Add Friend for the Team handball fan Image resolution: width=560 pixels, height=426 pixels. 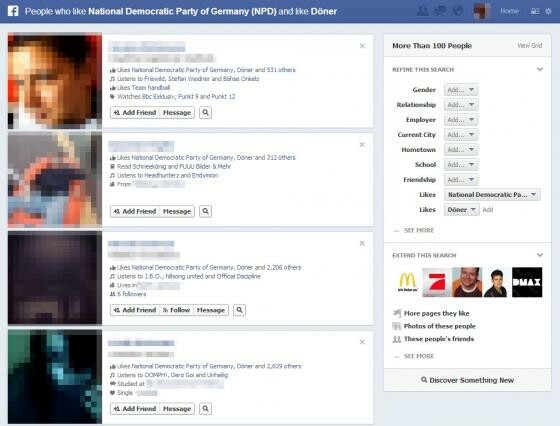pos(135,112)
